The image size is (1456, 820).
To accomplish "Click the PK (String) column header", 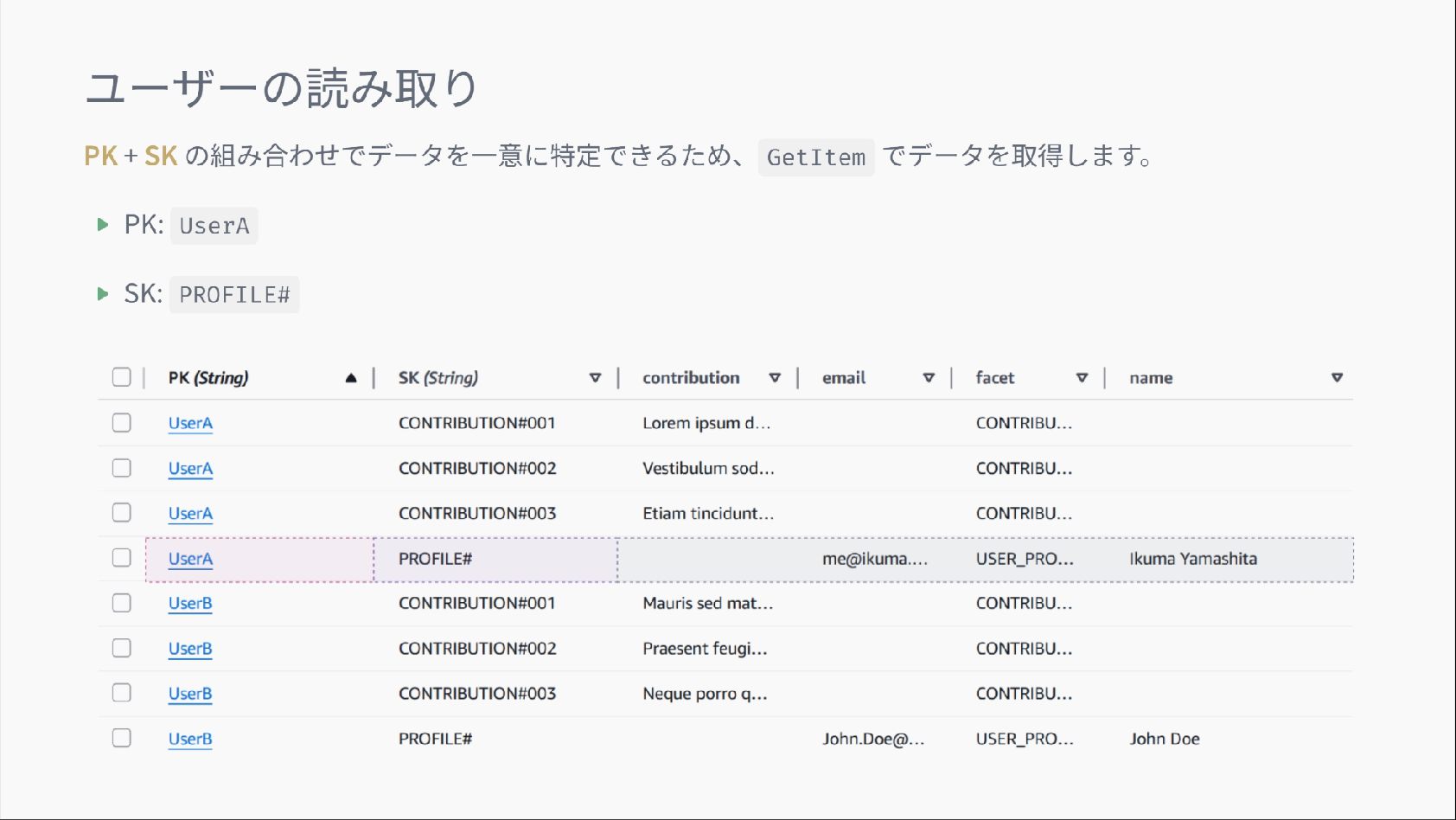I will [x=208, y=378].
